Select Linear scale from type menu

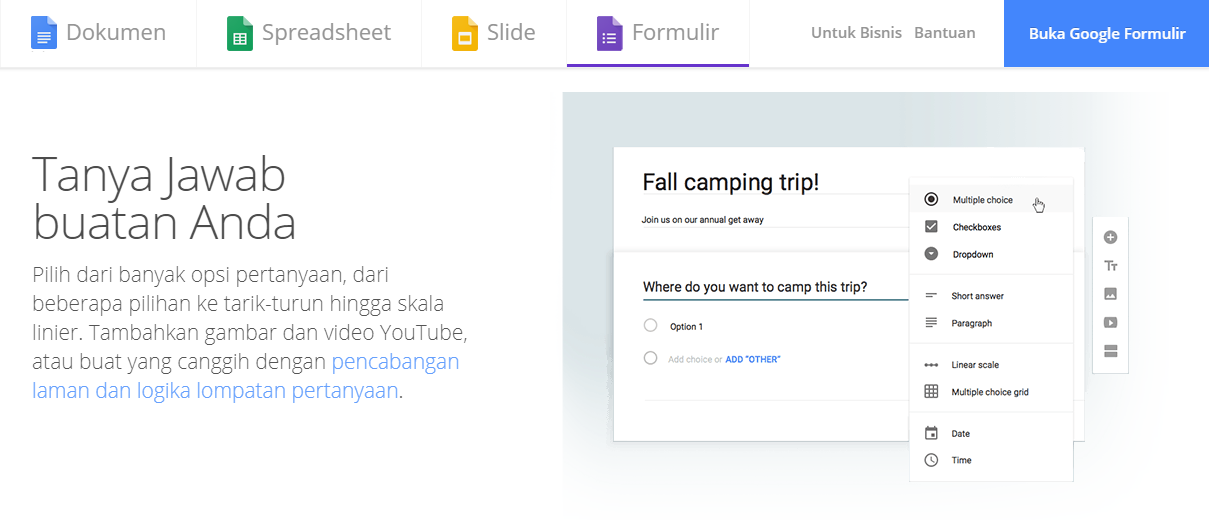tap(974, 365)
